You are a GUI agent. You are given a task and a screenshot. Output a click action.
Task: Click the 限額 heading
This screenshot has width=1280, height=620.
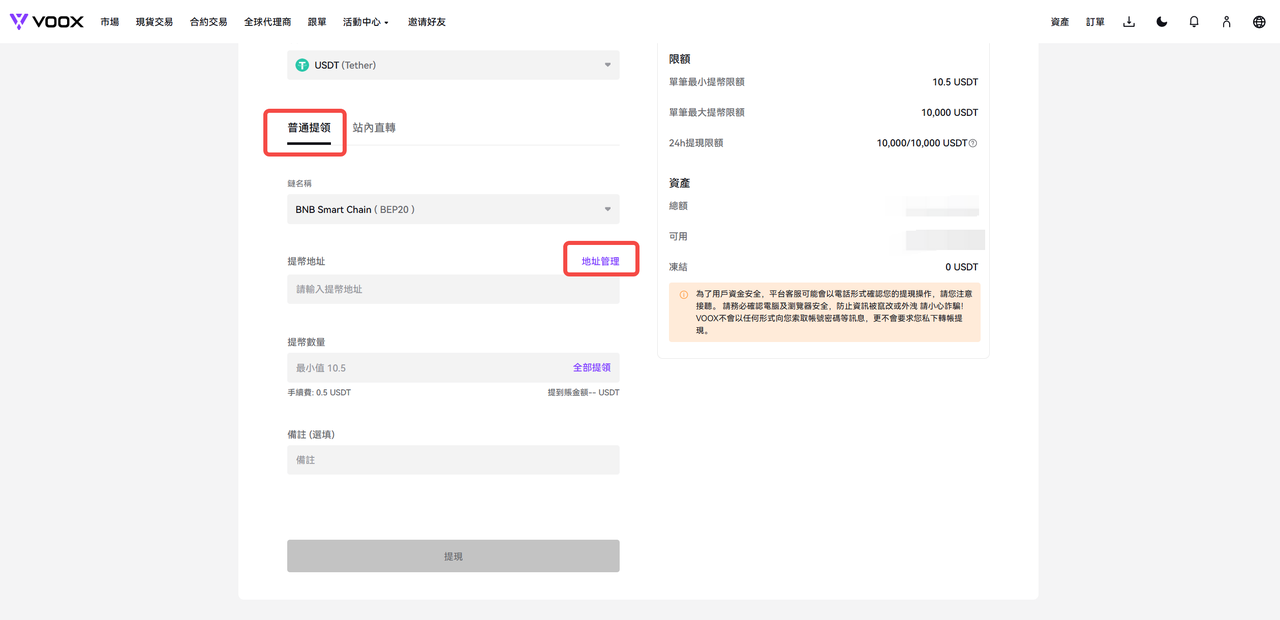click(x=680, y=59)
